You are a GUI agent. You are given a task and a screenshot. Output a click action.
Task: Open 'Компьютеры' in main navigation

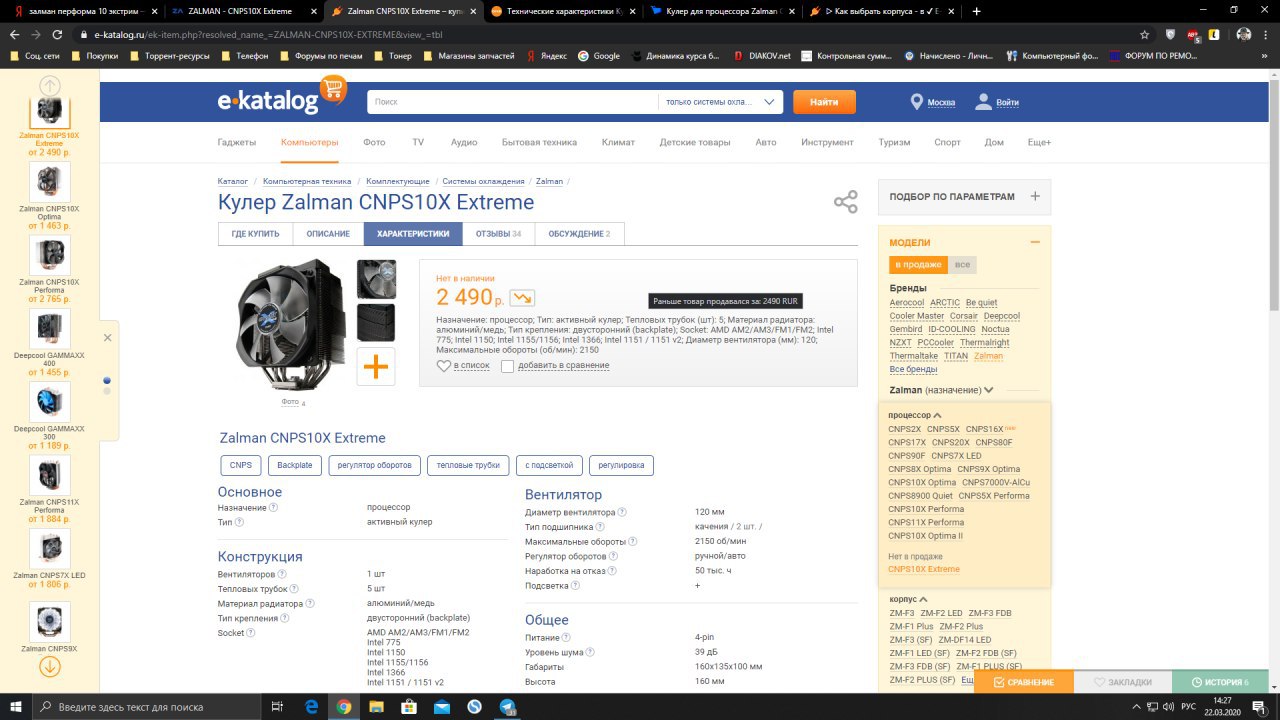(x=310, y=142)
